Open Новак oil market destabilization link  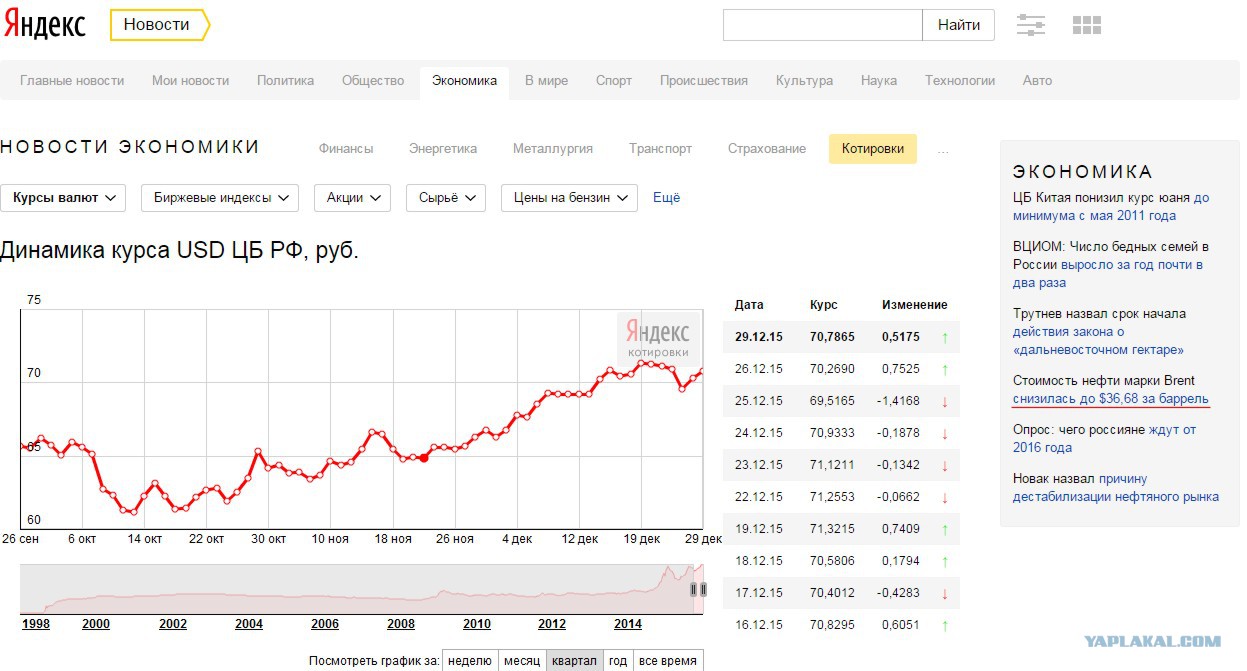(1116, 488)
